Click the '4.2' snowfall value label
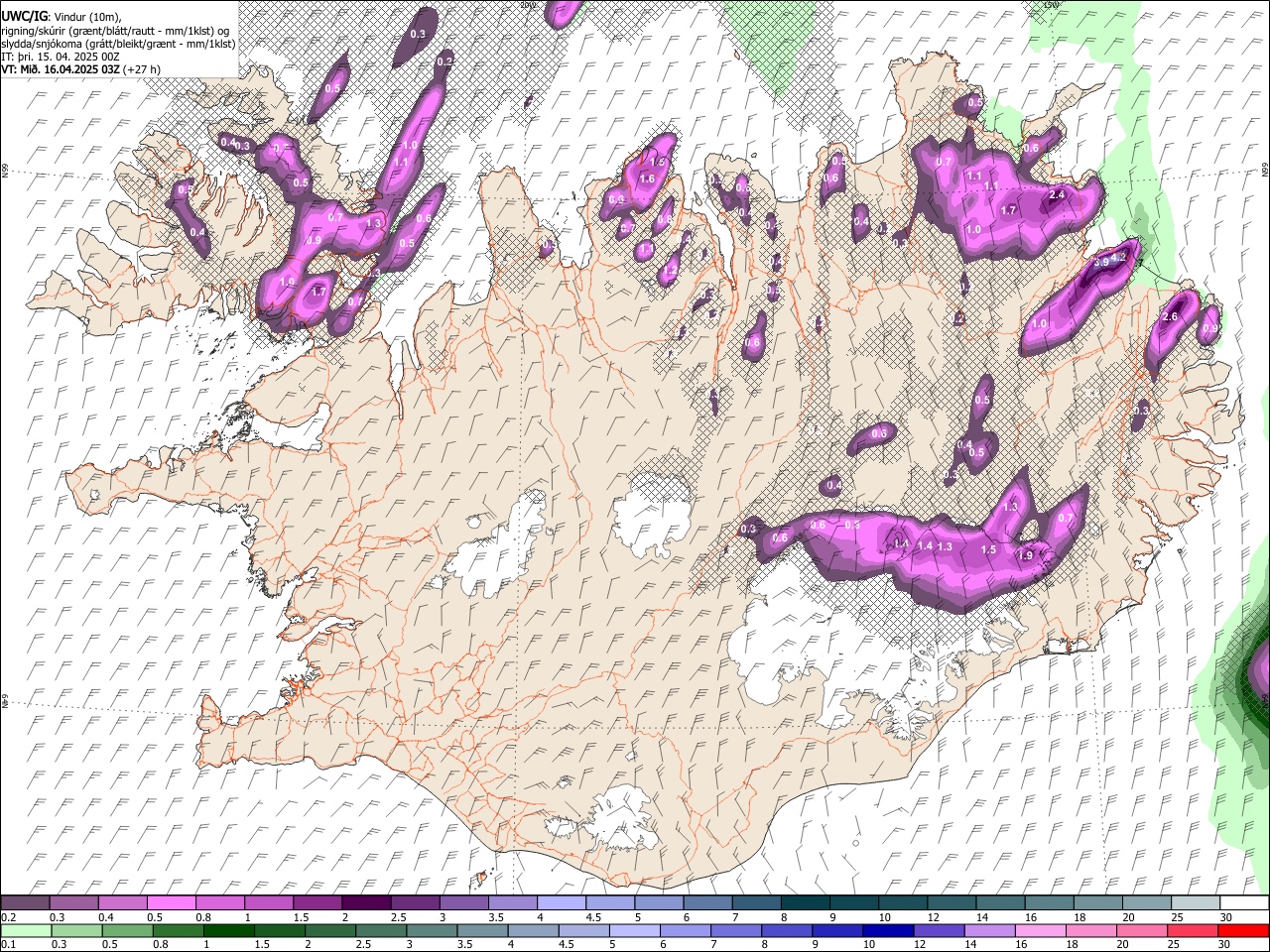The height and width of the screenshot is (952, 1270). point(1119,257)
